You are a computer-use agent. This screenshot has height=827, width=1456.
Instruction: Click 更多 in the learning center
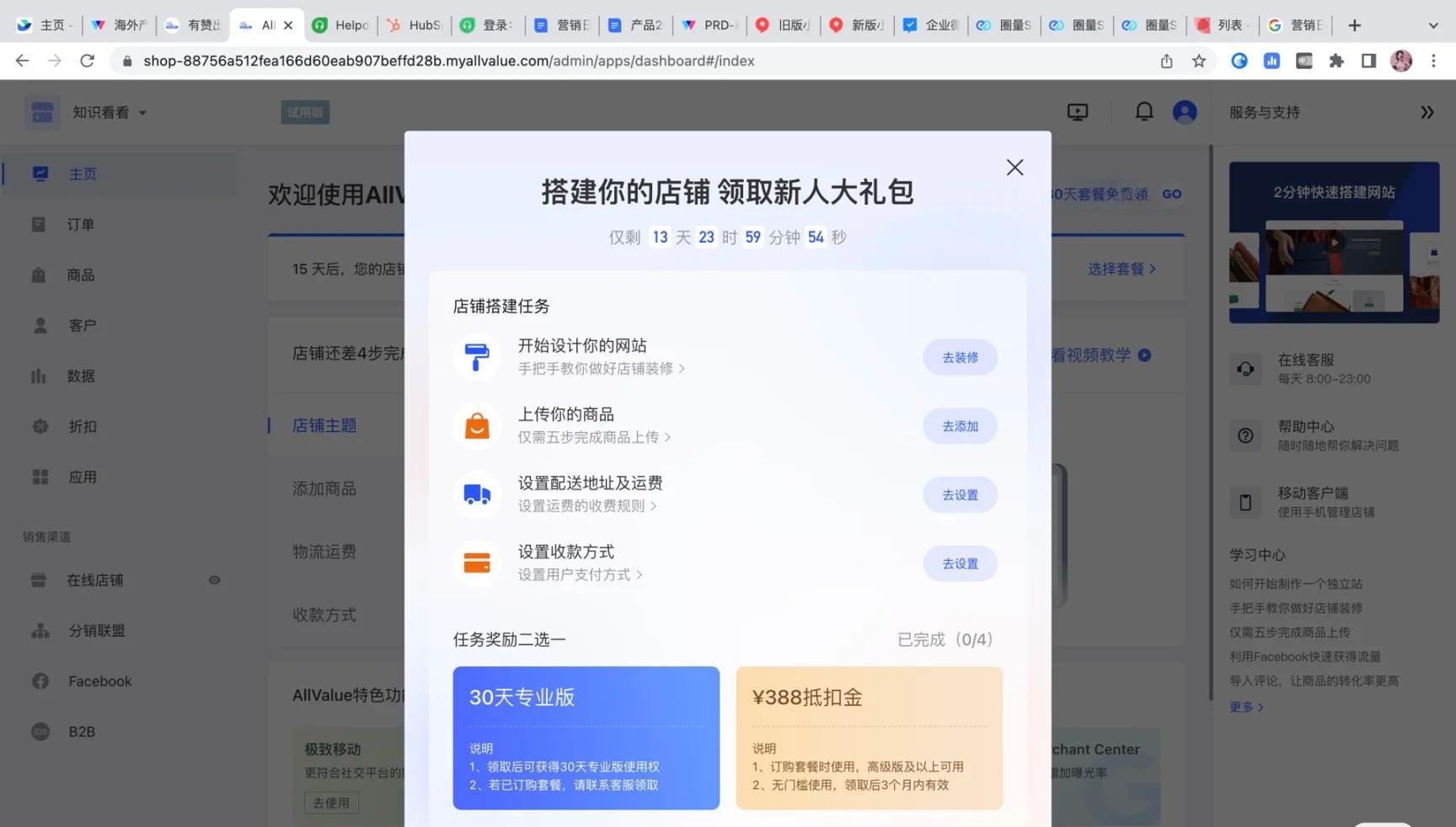pos(1246,707)
